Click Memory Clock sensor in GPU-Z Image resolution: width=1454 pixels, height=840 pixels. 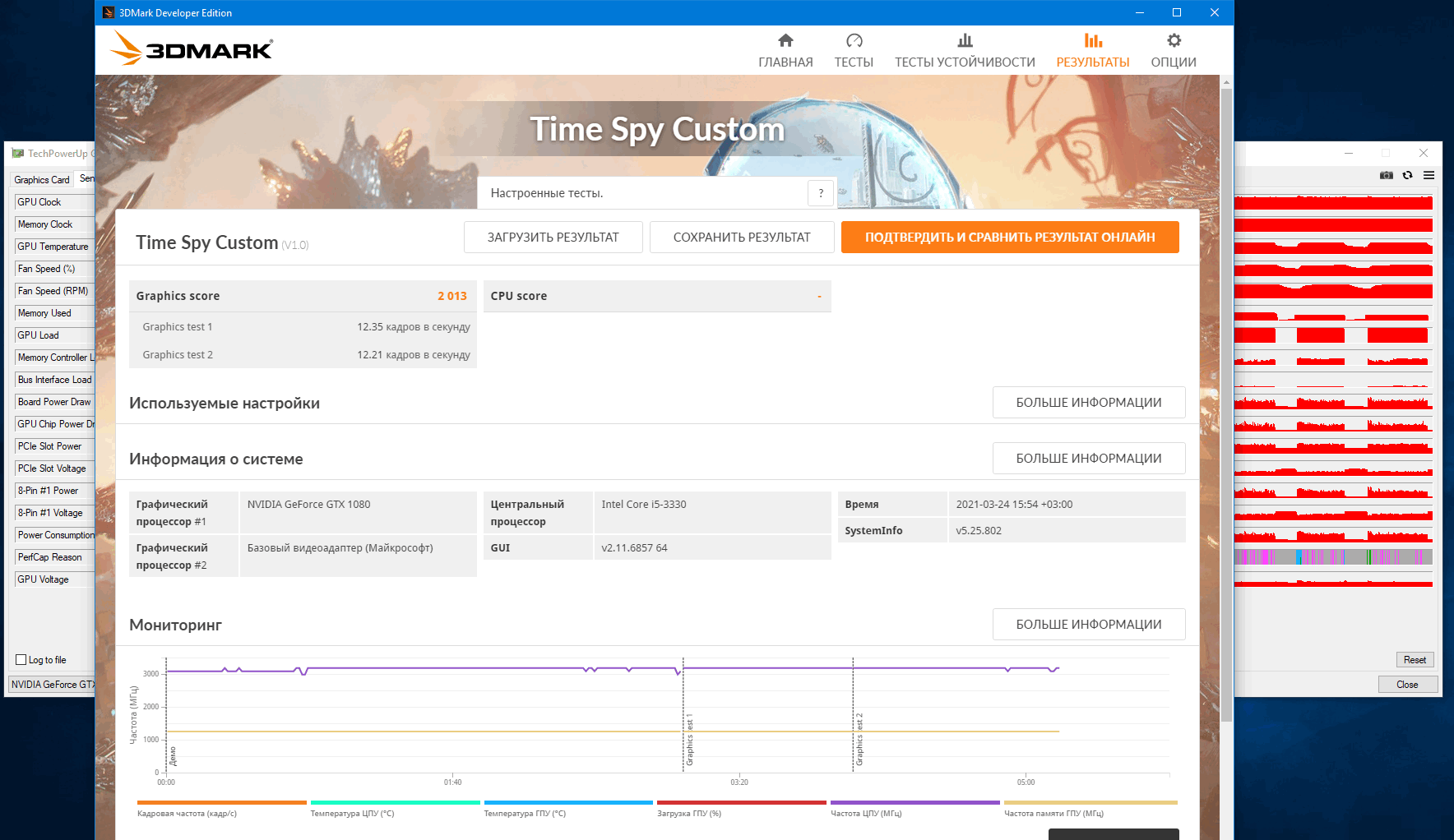coord(54,224)
